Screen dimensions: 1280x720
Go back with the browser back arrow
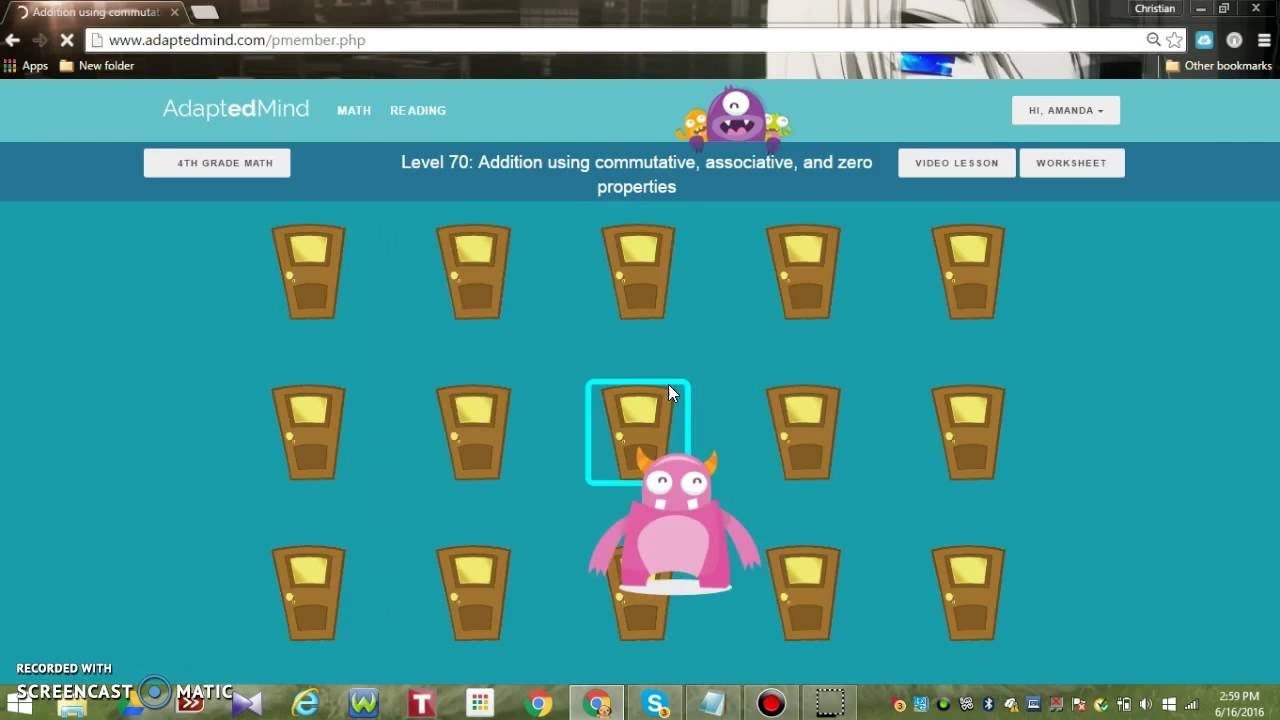coord(12,40)
